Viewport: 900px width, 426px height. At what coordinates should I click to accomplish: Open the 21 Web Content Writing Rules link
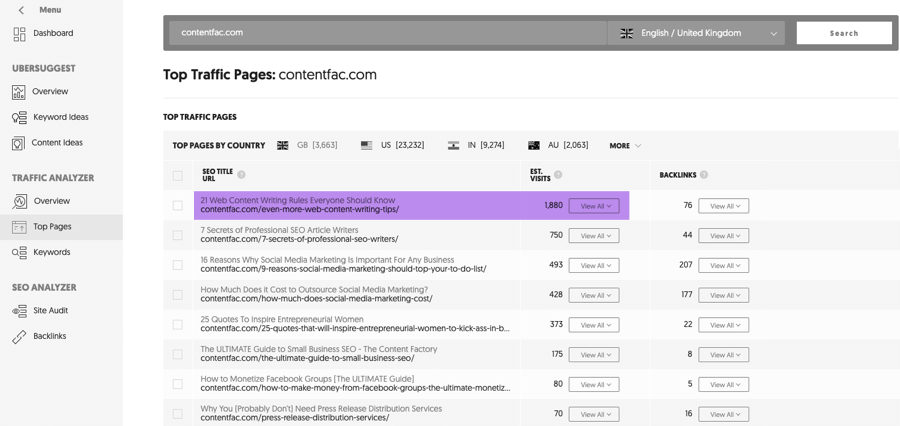click(x=297, y=201)
